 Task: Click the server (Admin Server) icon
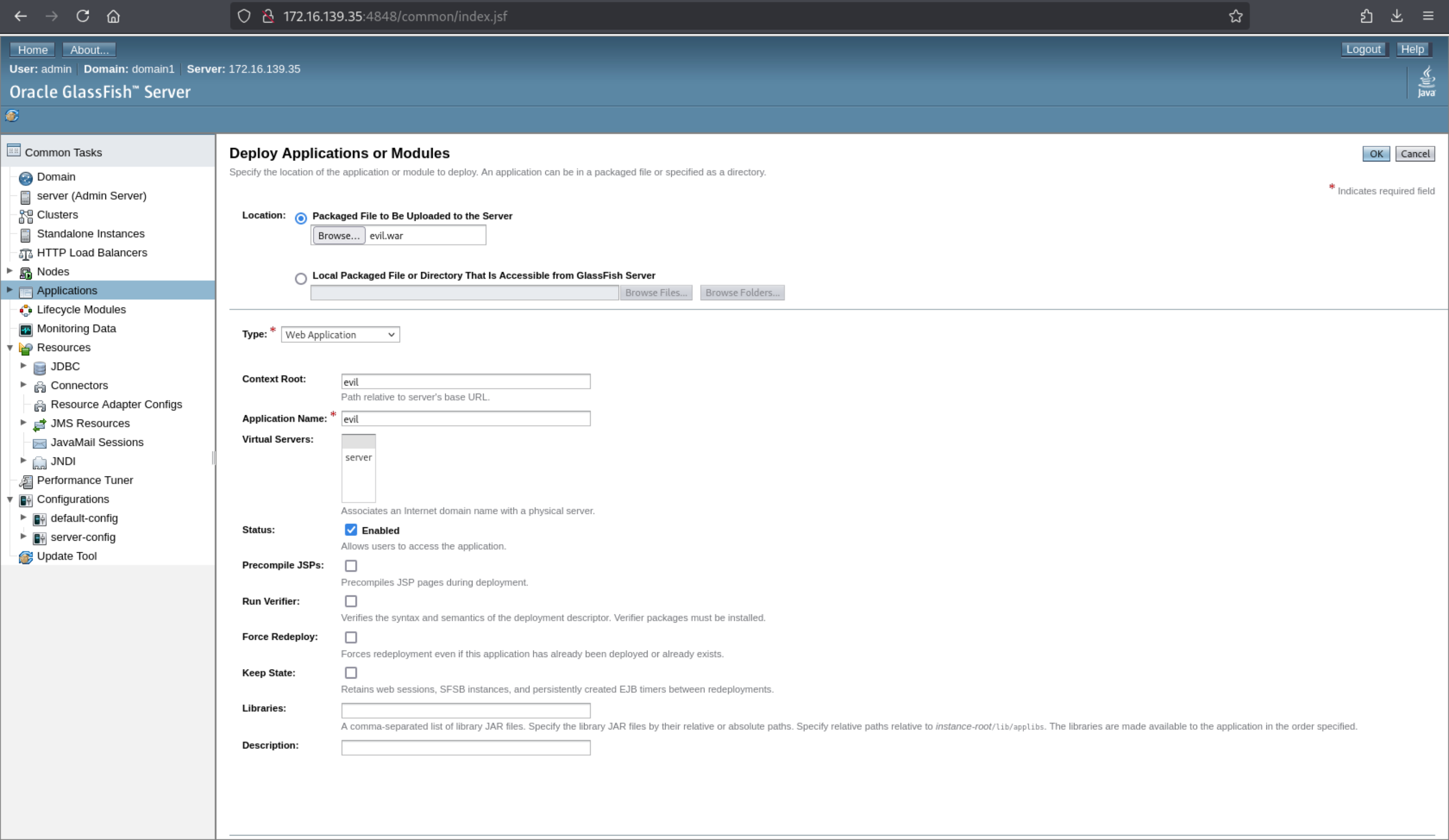pyautogui.click(x=25, y=197)
